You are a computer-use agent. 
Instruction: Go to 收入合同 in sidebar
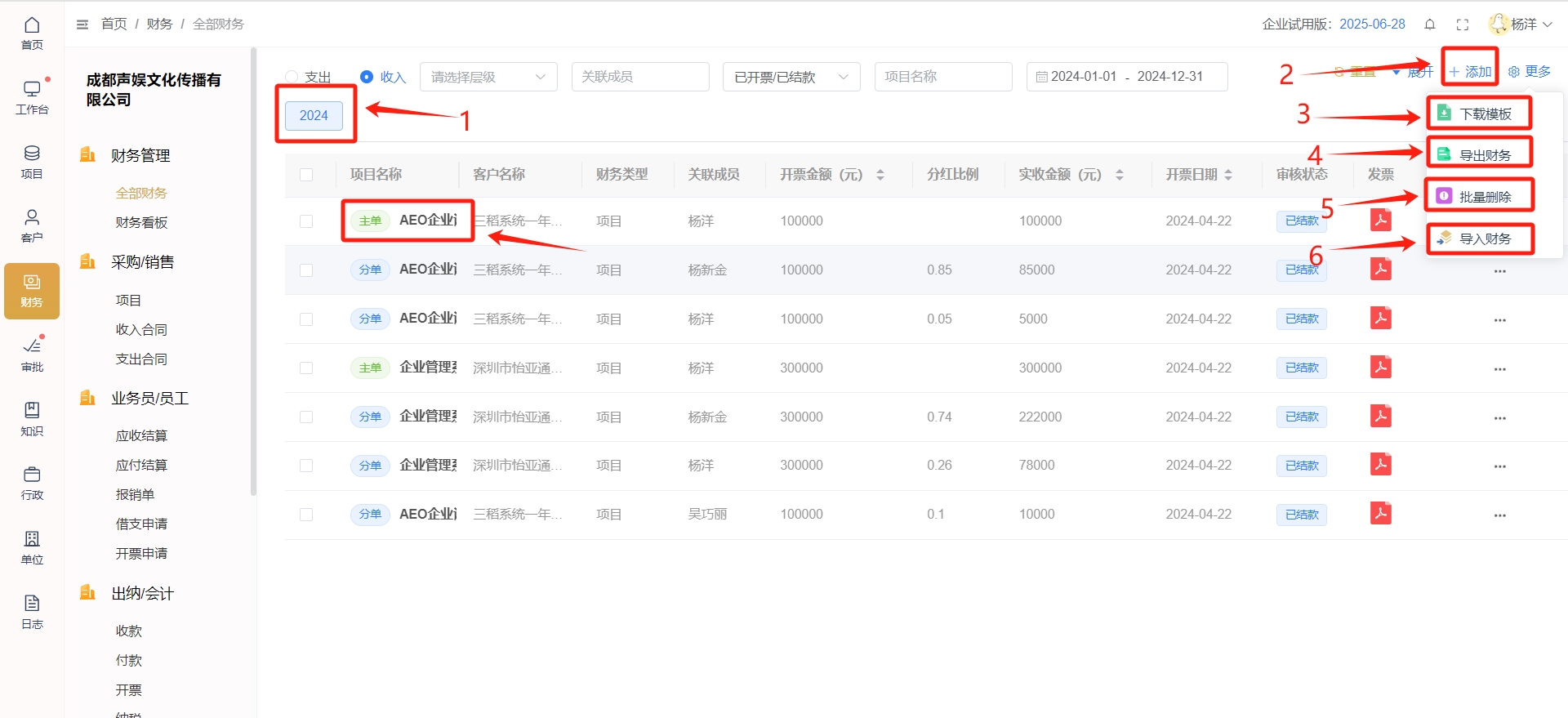[x=141, y=330]
